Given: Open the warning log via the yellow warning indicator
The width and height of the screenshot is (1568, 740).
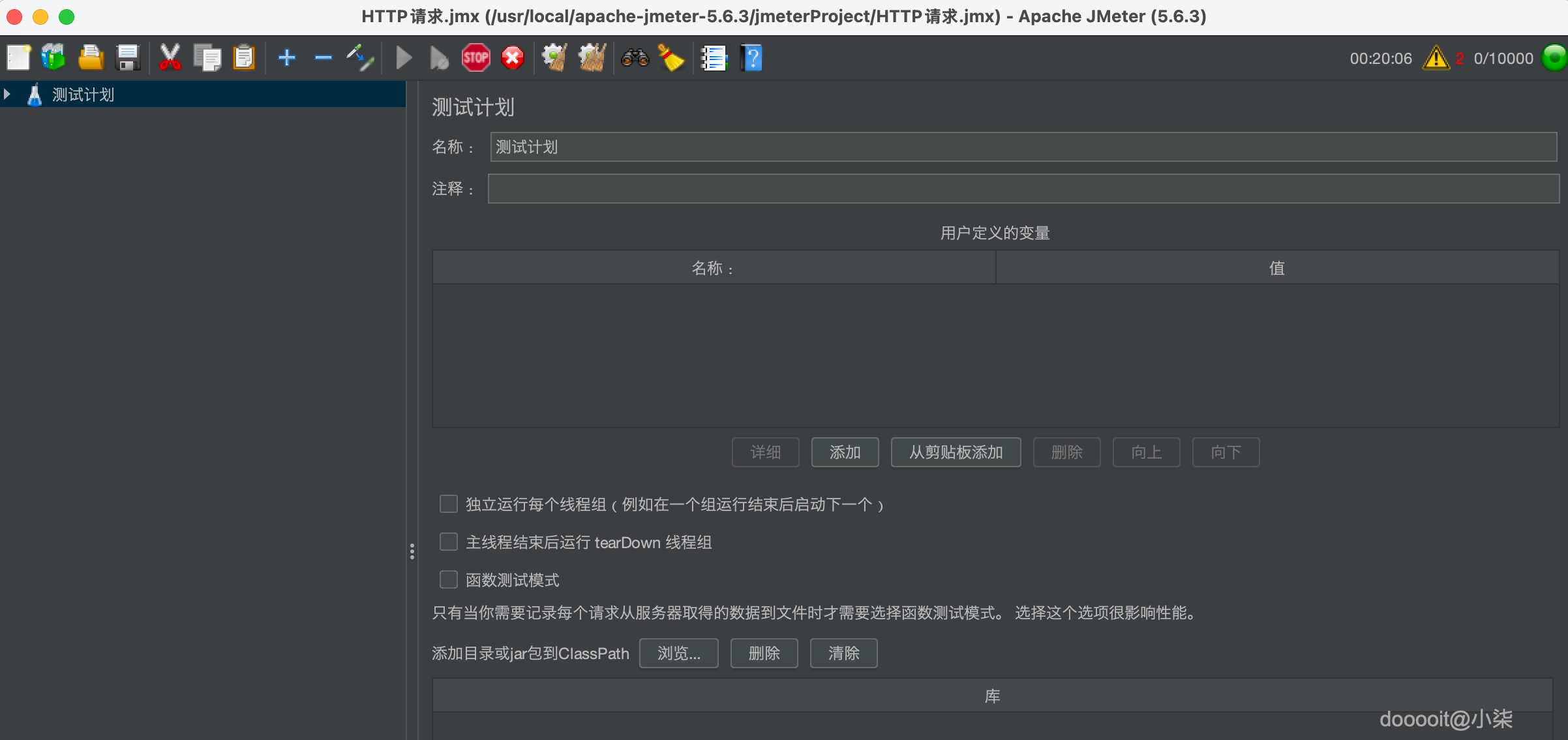Looking at the screenshot, I should 1437,58.
